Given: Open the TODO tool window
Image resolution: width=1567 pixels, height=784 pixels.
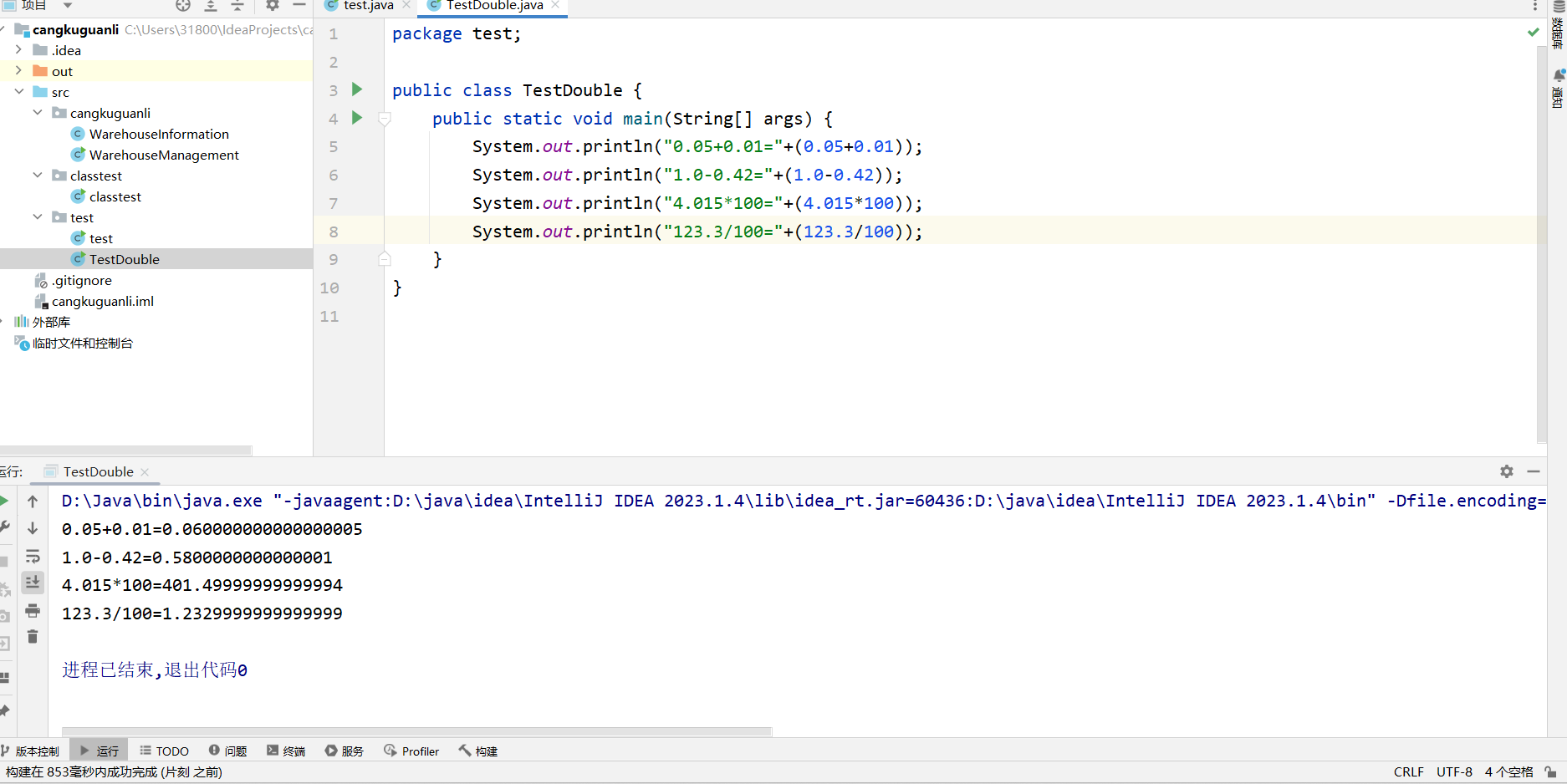Looking at the screenshot, I should coord(165,751).
